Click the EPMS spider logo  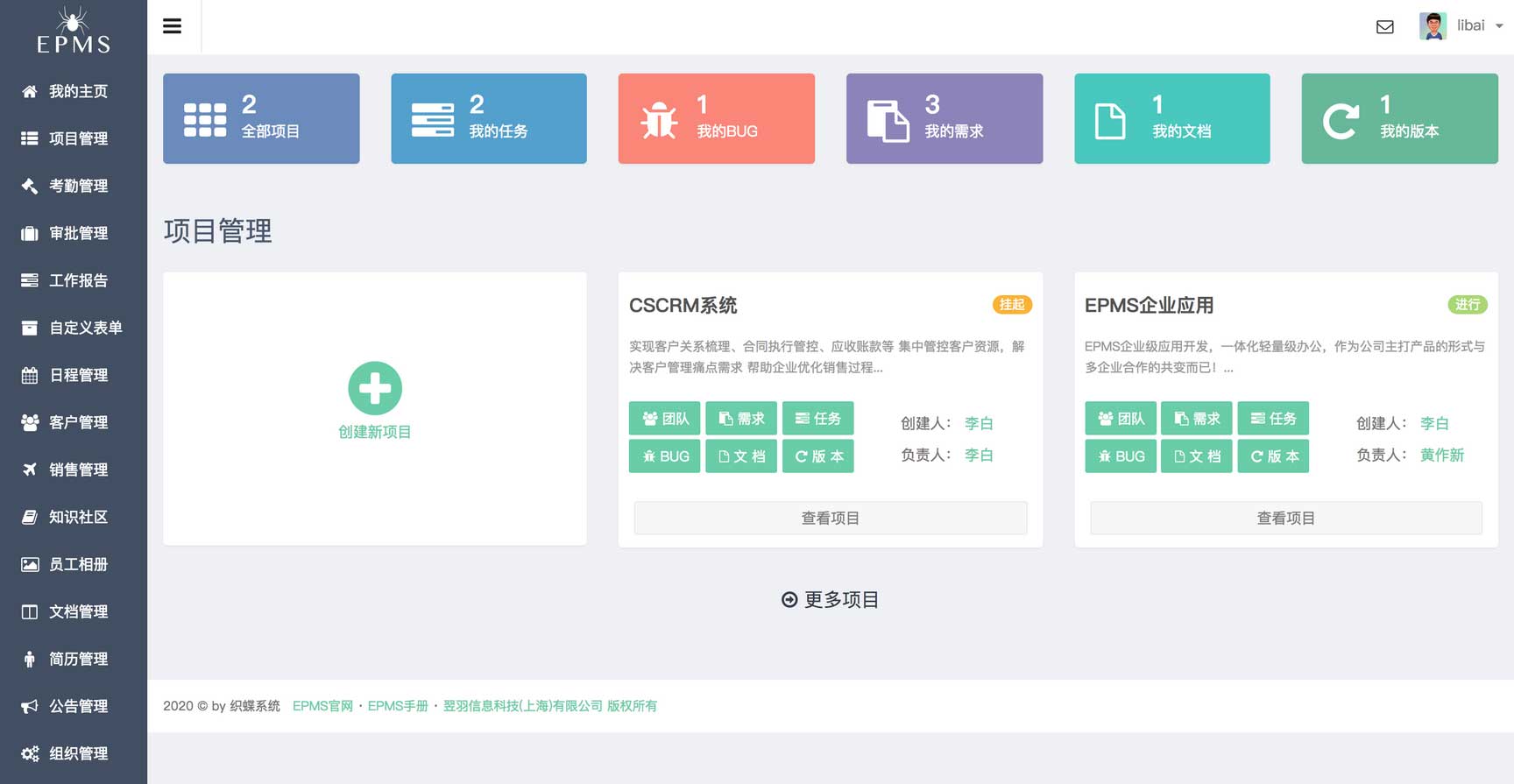point(74,30)
